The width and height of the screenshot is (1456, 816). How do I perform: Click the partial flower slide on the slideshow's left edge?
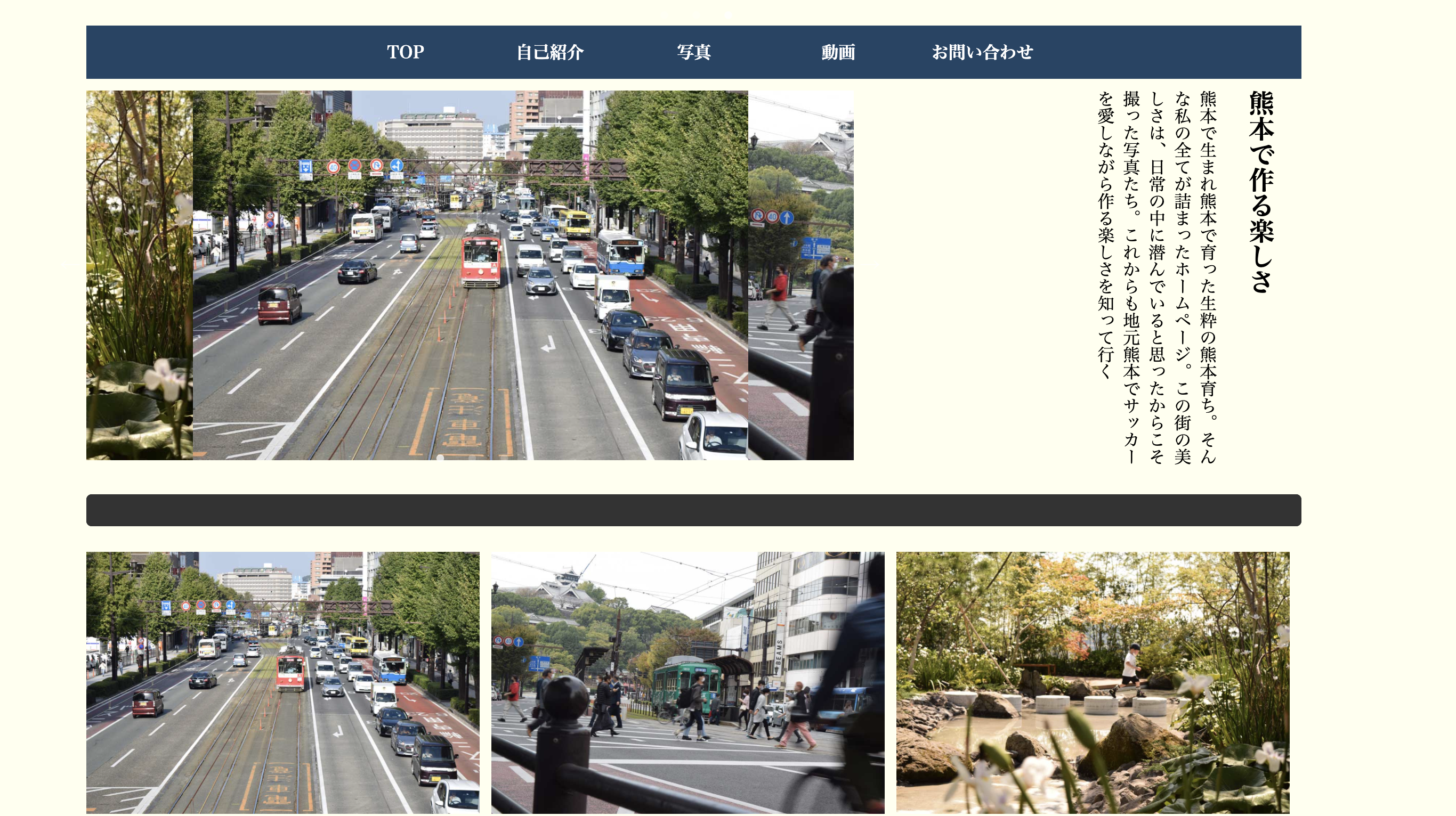coord(139,275)
